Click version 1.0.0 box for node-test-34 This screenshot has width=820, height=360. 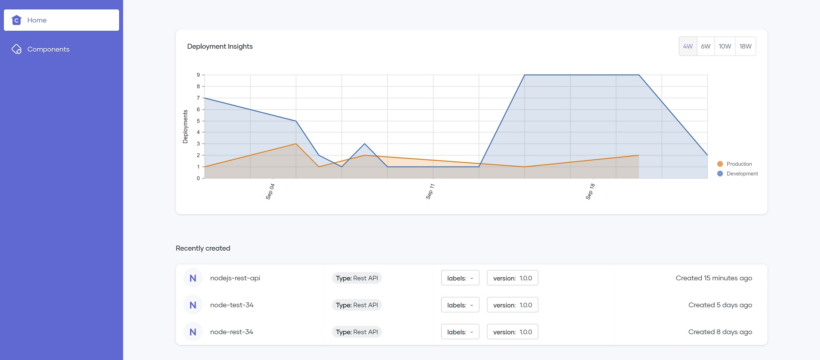pyautogui.click(x=512, y=305)
